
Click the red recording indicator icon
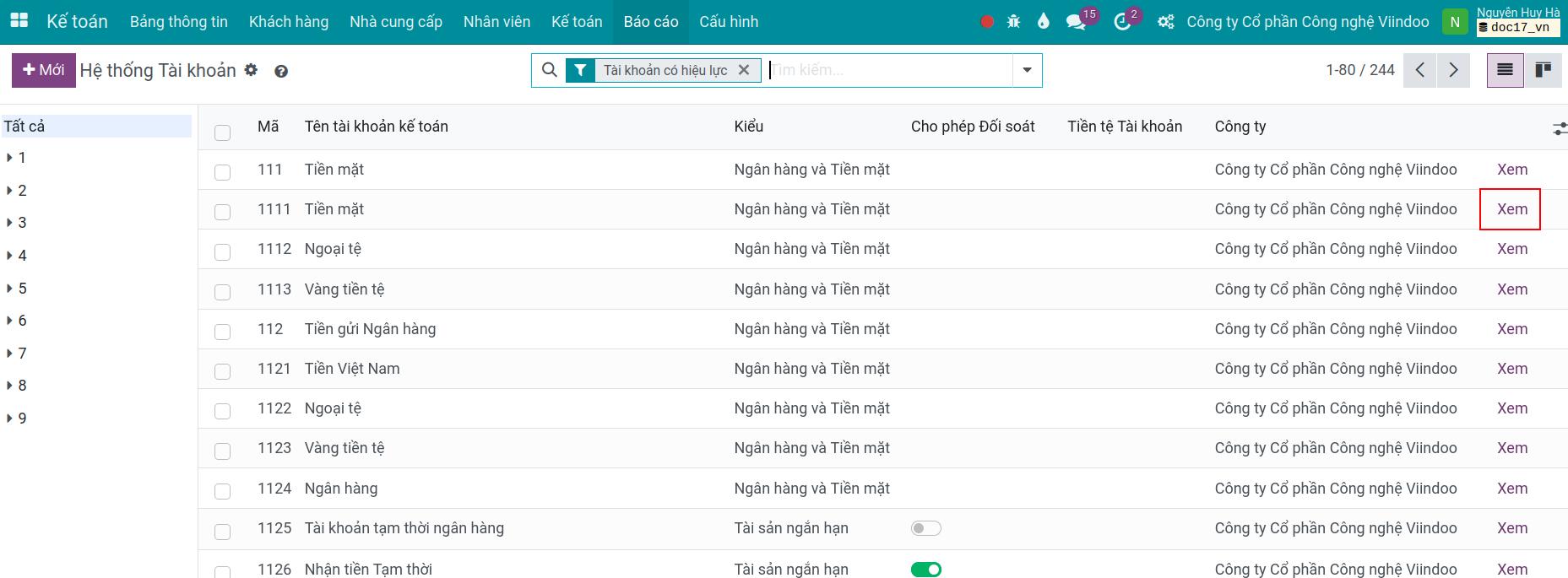(x=987, y=22)
